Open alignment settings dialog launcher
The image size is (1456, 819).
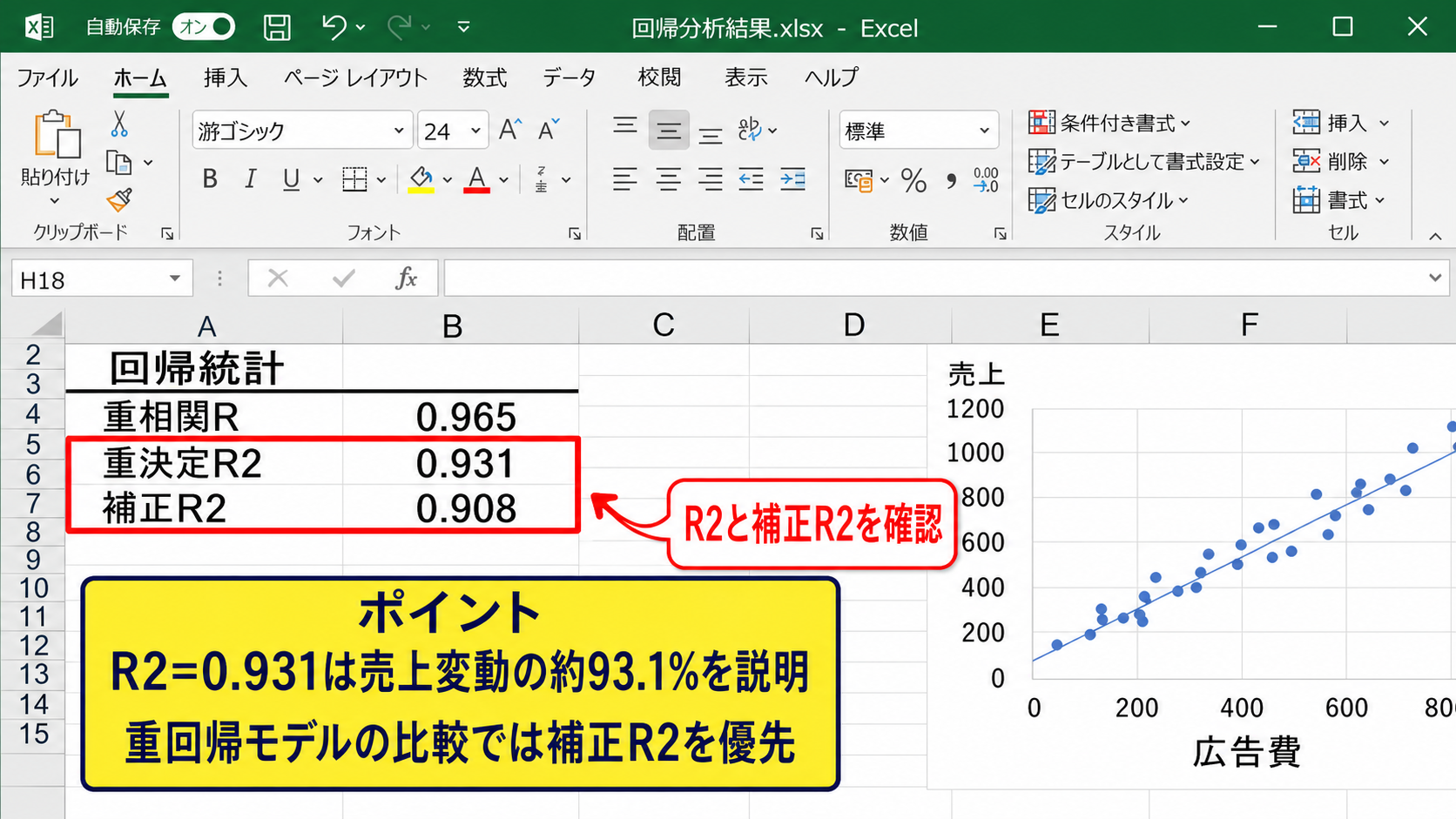(817, 233)
